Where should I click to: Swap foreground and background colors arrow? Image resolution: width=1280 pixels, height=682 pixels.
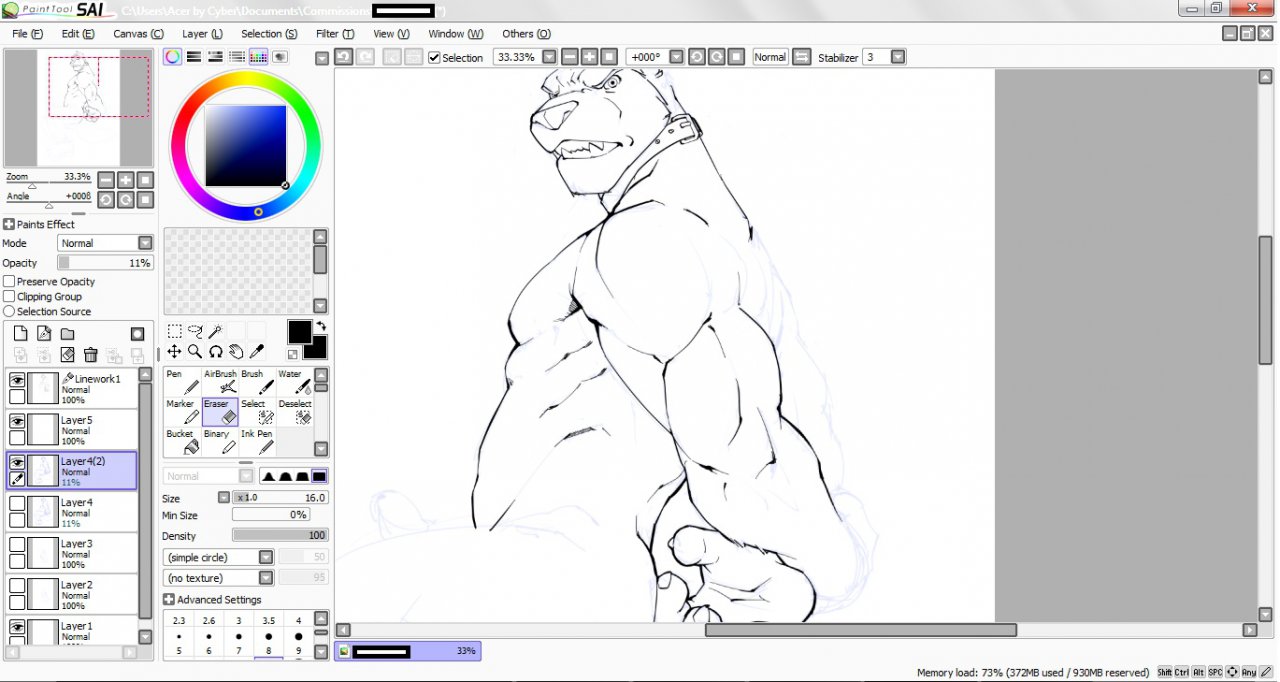321,326
